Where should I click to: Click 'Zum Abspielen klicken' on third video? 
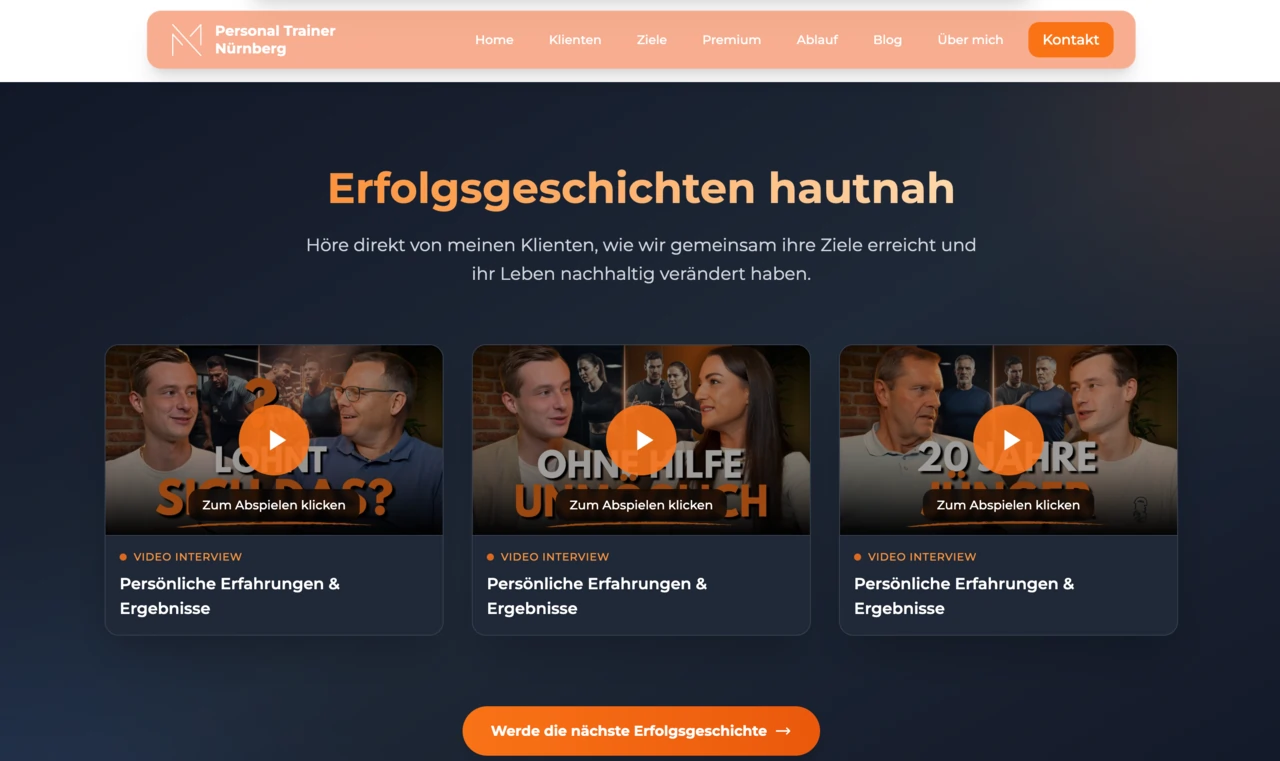click(1008, 505)
